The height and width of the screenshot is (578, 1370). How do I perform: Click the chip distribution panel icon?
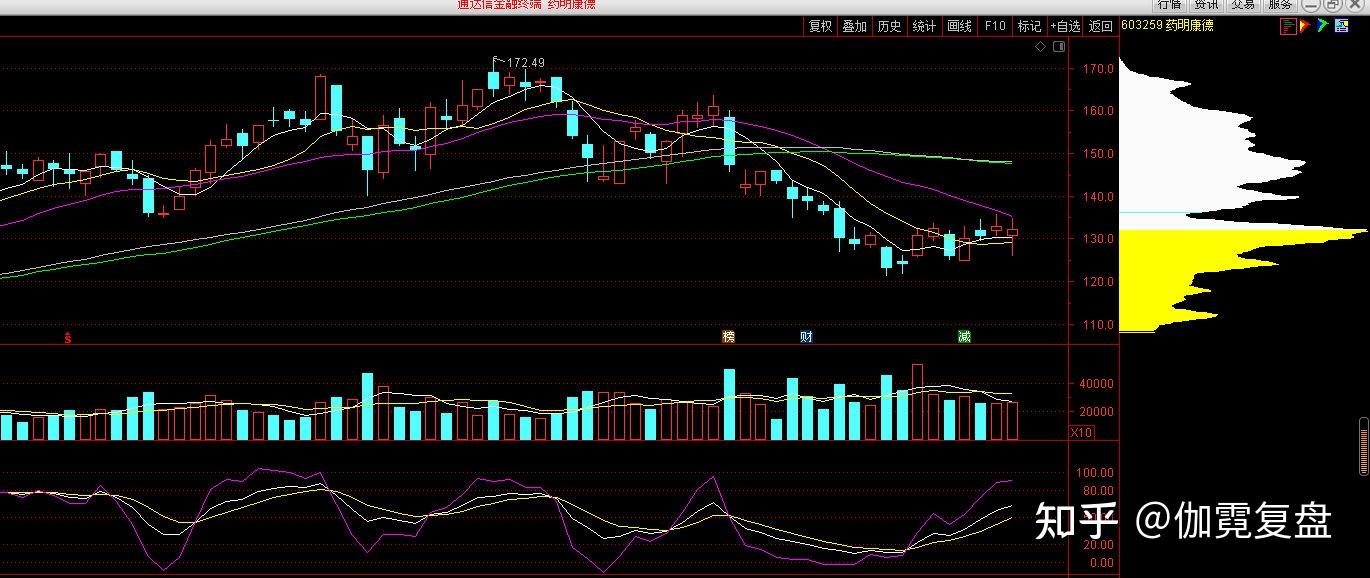1288,26
